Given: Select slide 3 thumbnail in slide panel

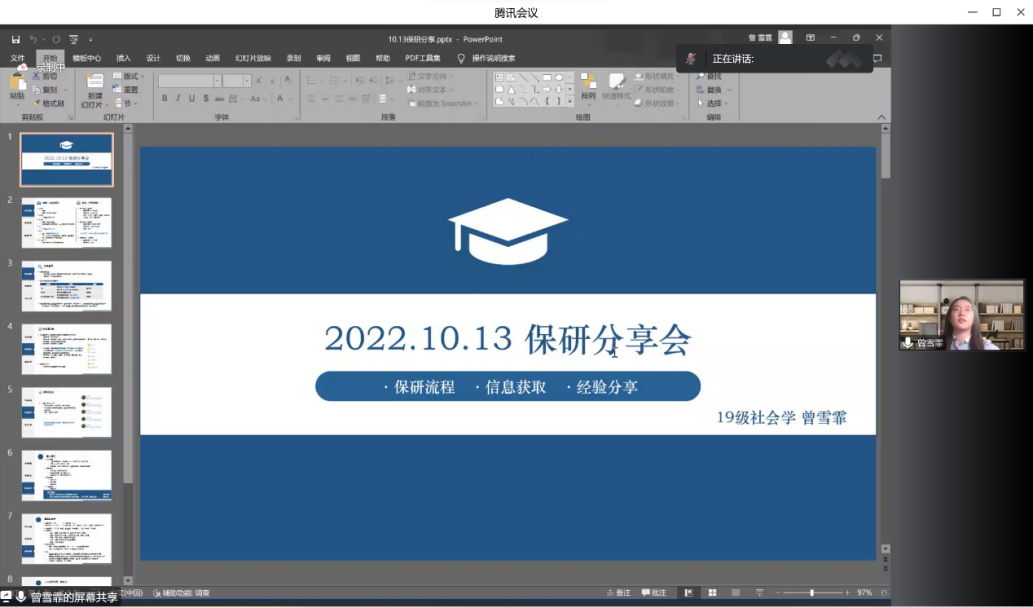Looking at the screenshot, I should click(67, 286).
